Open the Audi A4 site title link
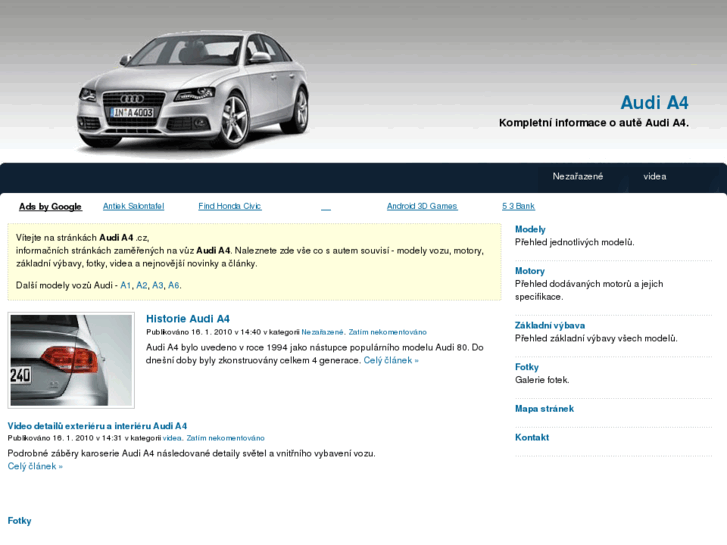 click(x=654, y=103)
